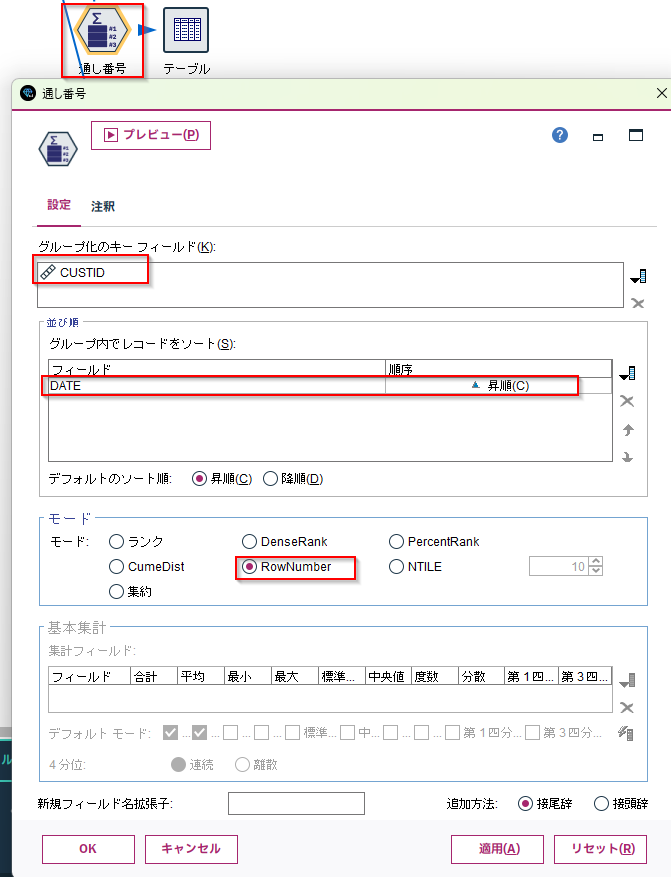The height and width of the screenshot is (877, 671).
Task: Remove selected key field with X icon
Action: click(637, 303)
